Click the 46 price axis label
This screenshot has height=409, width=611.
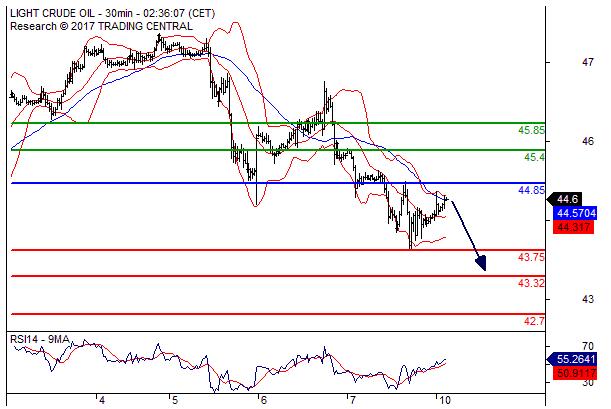(588, 141)
